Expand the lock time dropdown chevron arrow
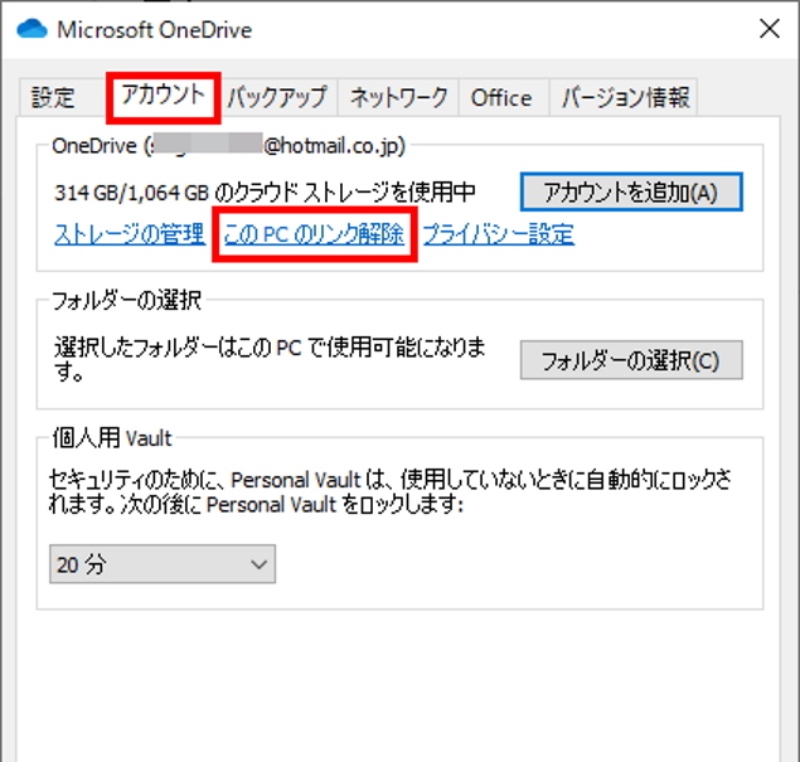 [259, 565]
